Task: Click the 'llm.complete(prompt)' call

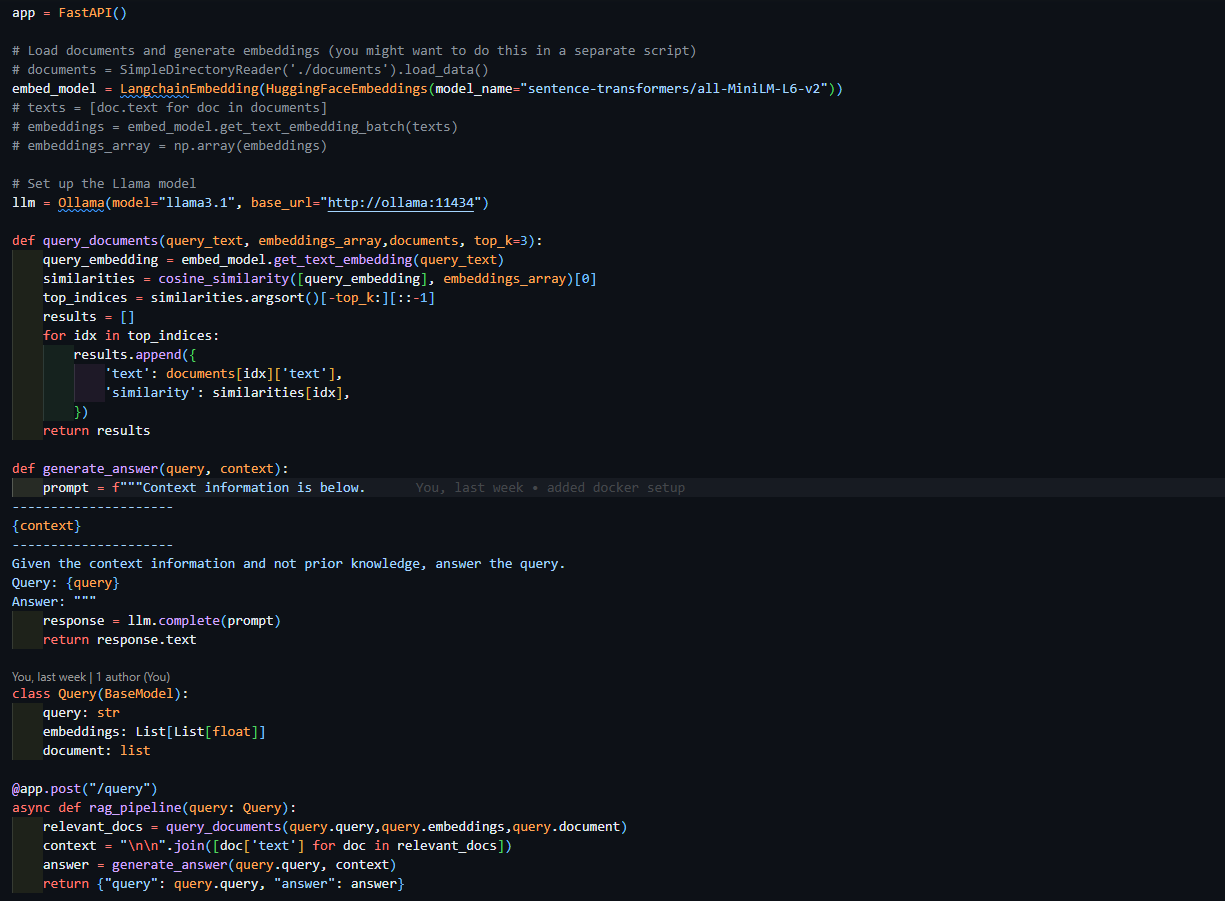Action: click(x=204, y=621)
